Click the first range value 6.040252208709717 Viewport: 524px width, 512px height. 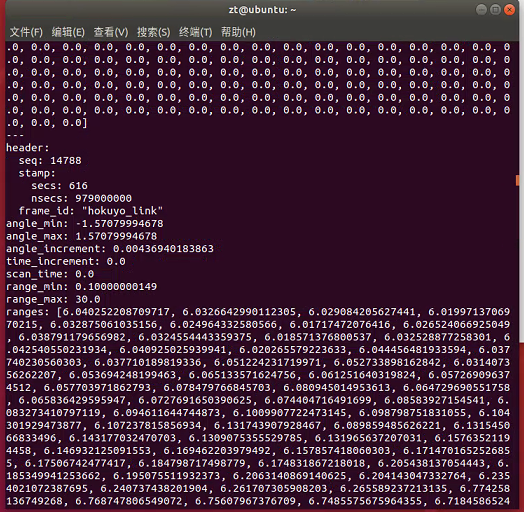point(116,312)
